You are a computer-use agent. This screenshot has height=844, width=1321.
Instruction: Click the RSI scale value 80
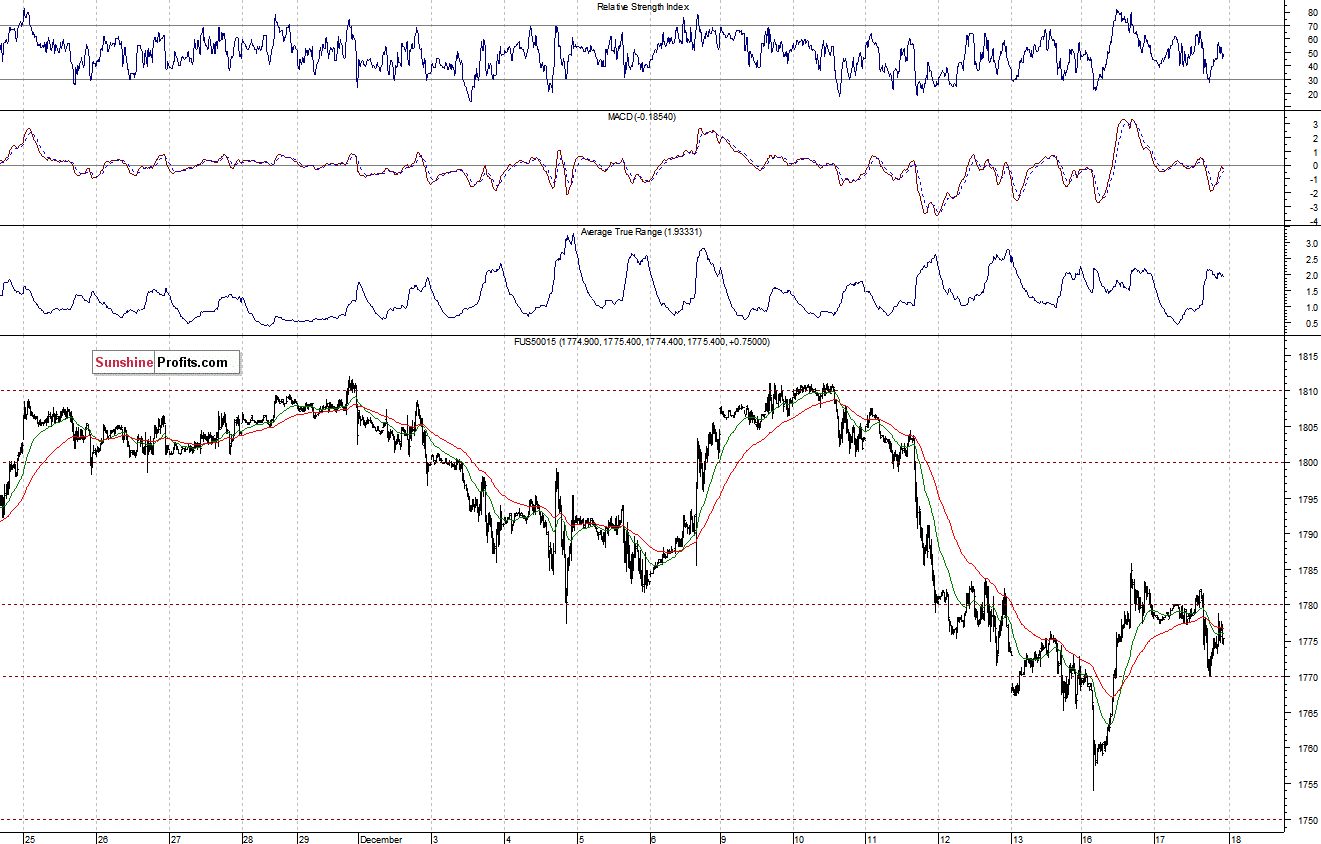(1312, 13)
